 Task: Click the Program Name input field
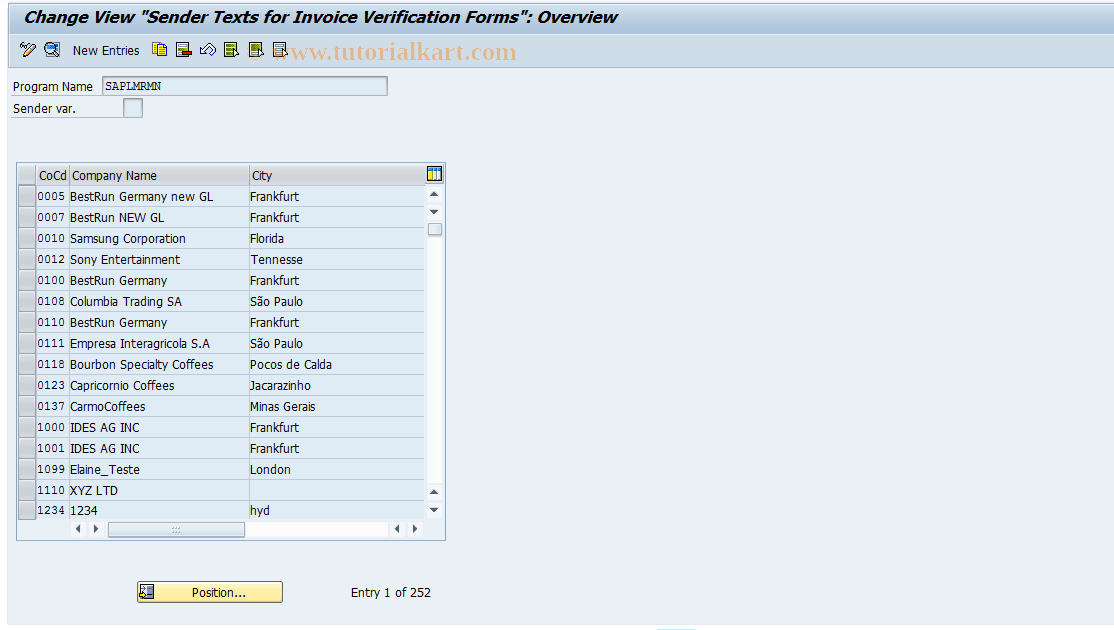pyautogui.click(x=244, y=86)
